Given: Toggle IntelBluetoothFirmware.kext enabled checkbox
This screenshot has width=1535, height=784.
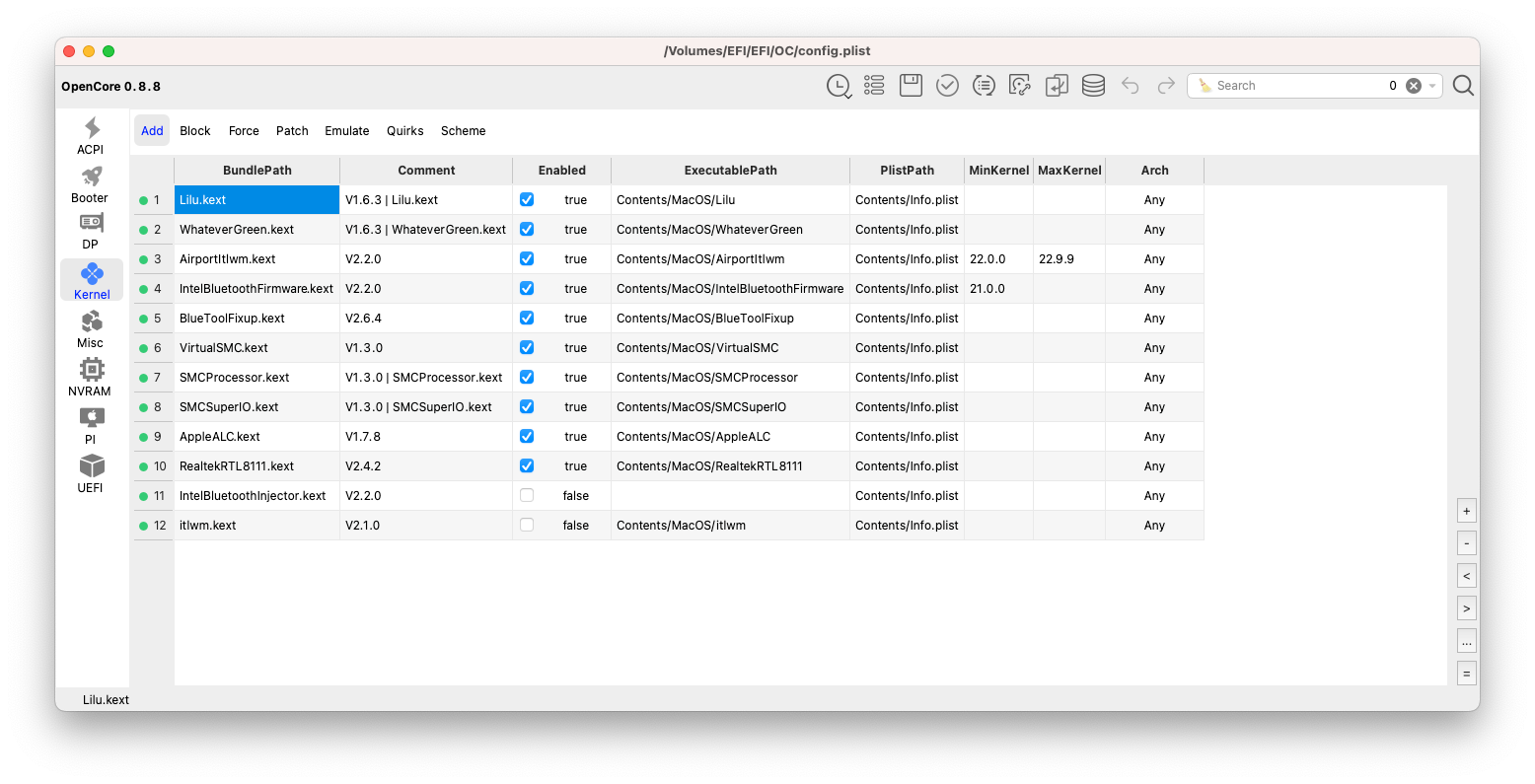Looking at the screenshot, I should click(x=527, y=288).
